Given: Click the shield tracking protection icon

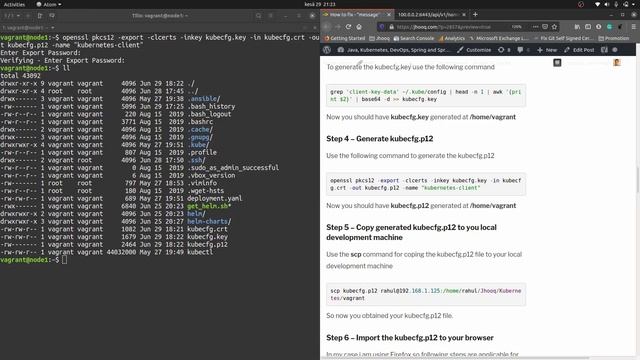Looking at the screenshot, I should (382, 27).
